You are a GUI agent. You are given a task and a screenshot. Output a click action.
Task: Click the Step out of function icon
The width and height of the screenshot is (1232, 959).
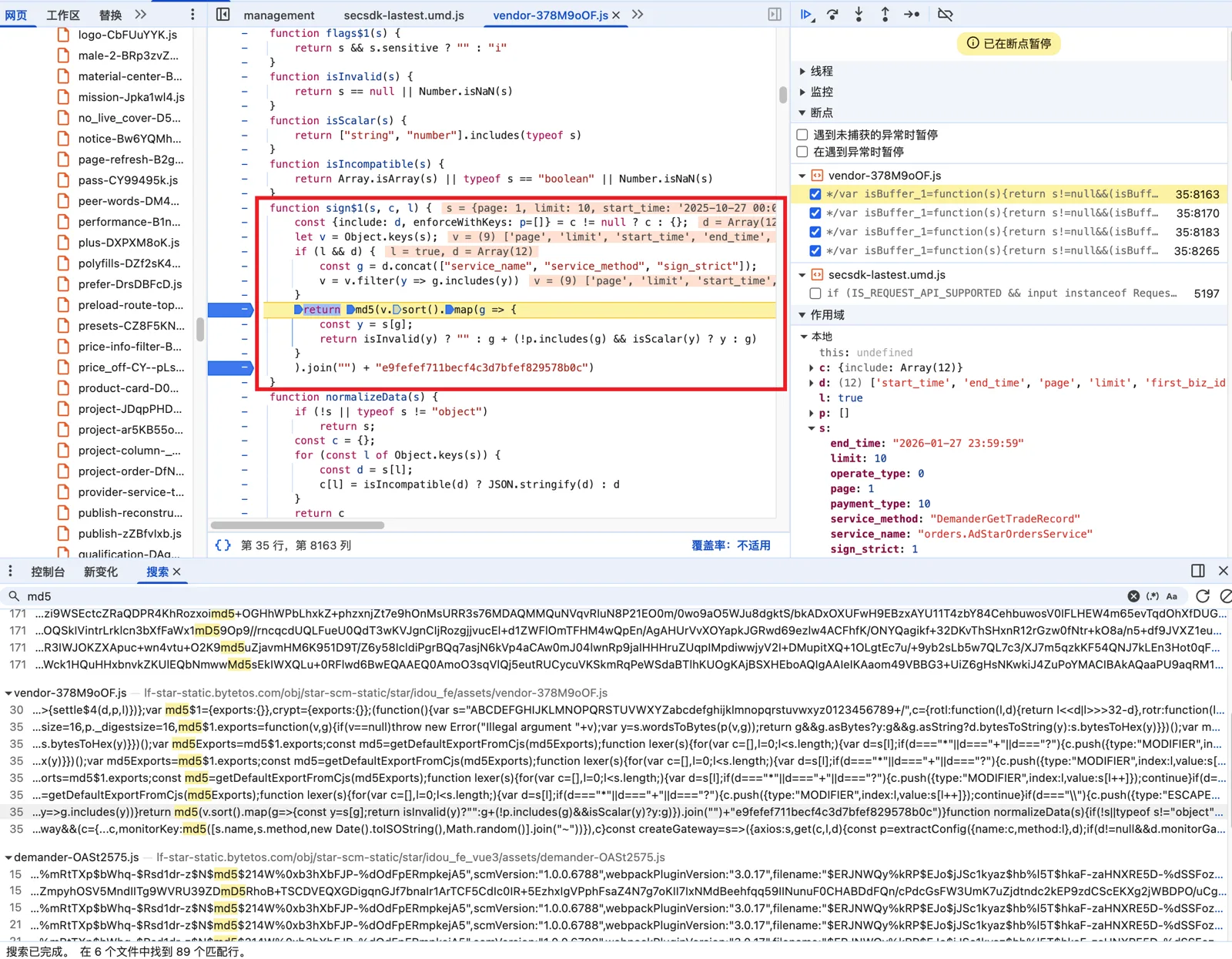tap(885, 15)
